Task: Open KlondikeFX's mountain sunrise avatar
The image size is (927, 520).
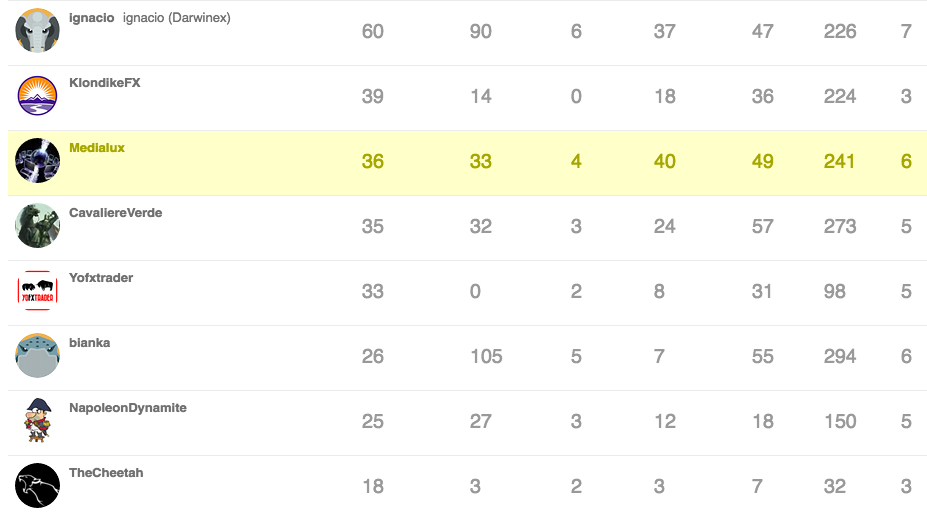Action: tap(38, 96)
